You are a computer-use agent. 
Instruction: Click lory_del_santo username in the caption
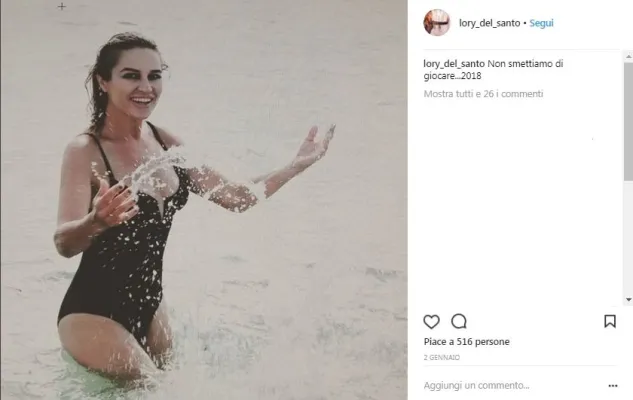tap(454, 63)
